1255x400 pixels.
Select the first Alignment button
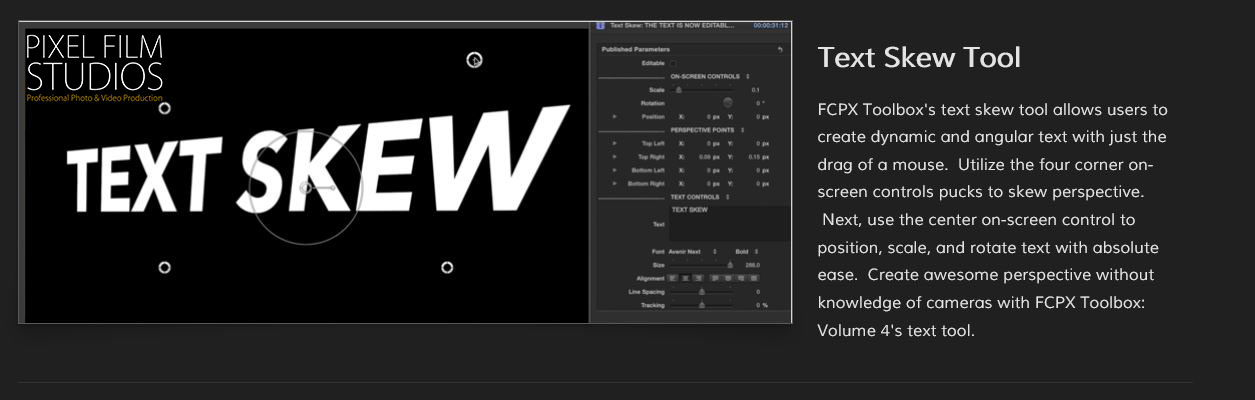coord(673,278)
